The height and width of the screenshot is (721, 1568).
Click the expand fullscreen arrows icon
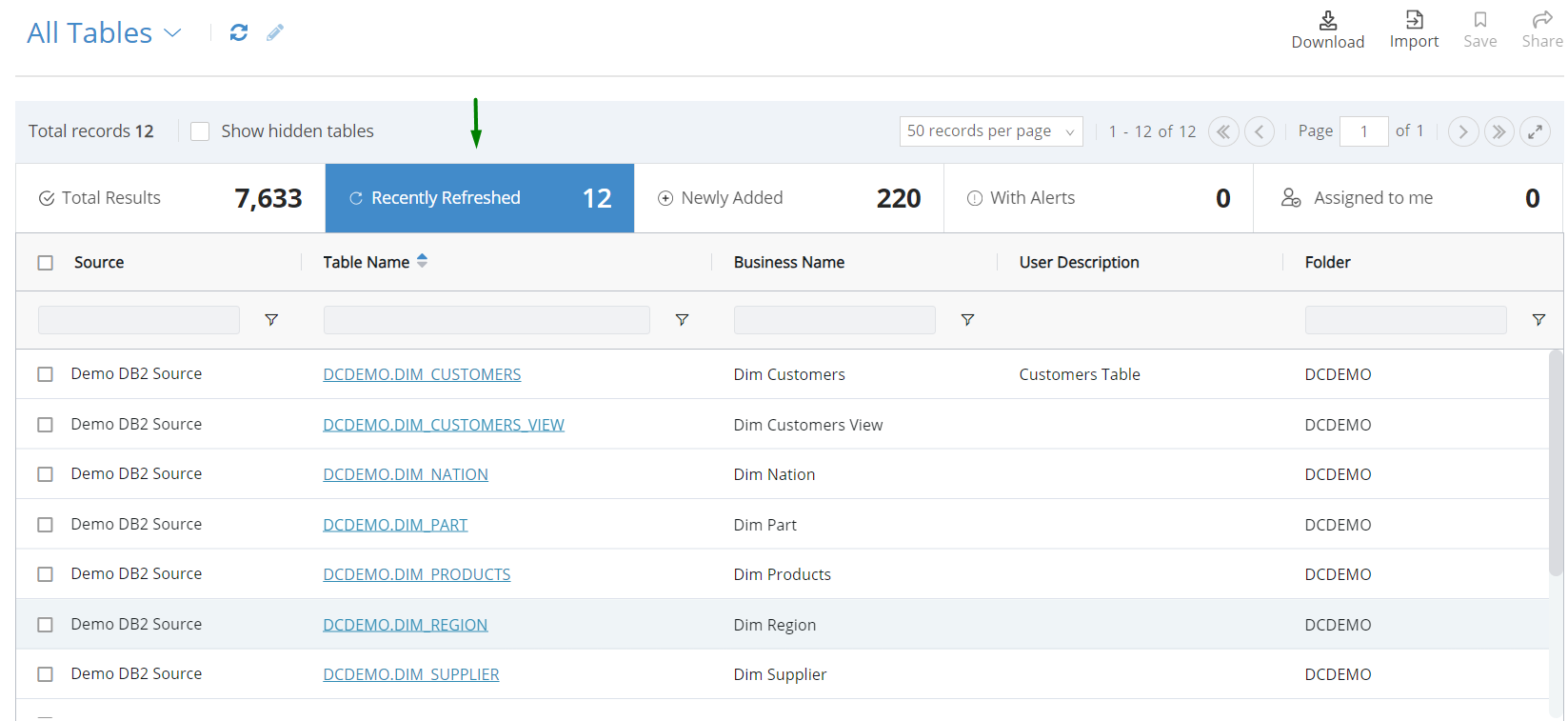[1535, 131]
